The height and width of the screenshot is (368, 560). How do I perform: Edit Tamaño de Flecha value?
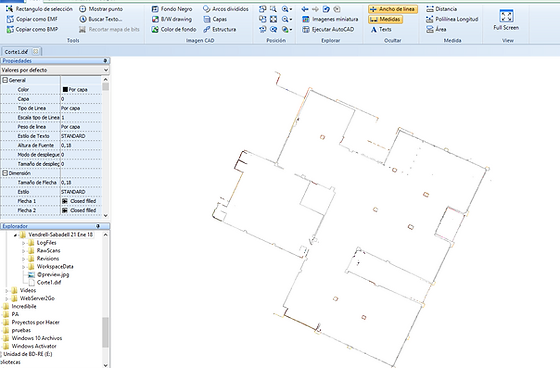coord(81,183)
